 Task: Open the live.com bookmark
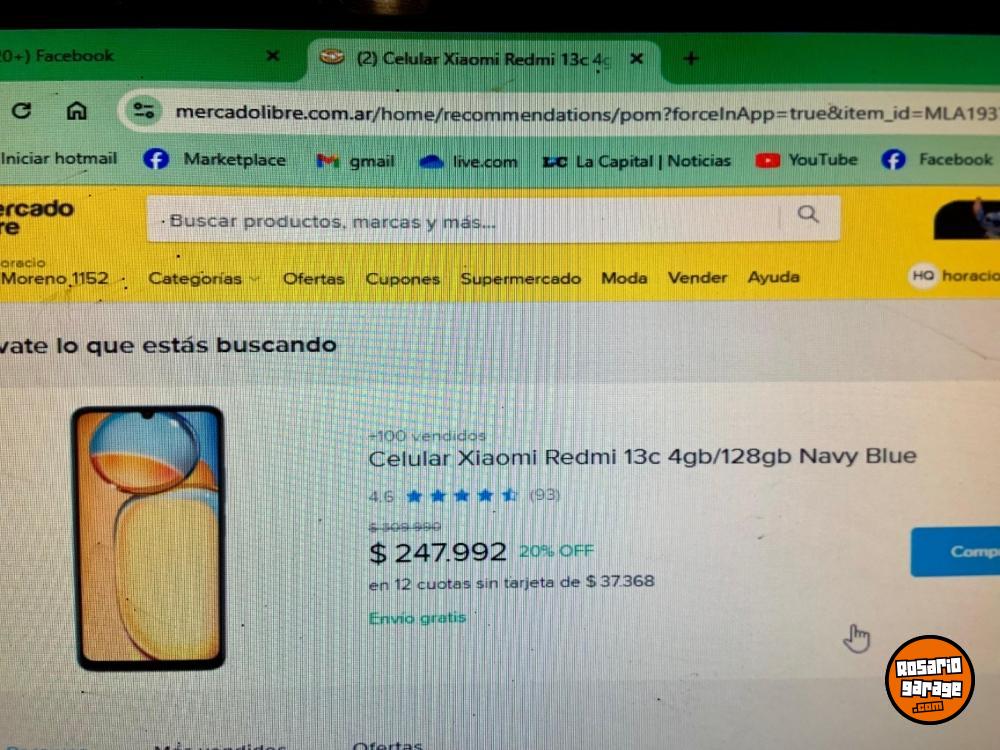coord(468,162)
